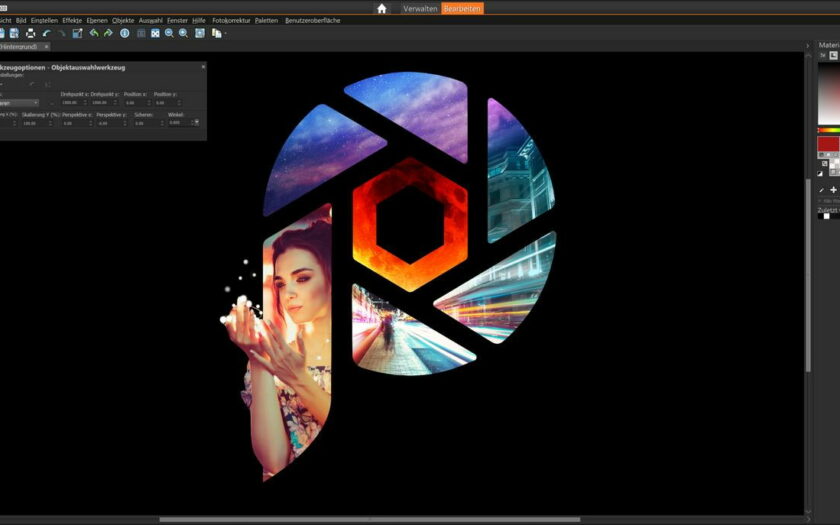Screen dimensions: 840x525
Task: Open the Fotokorrektur menu
Action: (x=231, y=20)
